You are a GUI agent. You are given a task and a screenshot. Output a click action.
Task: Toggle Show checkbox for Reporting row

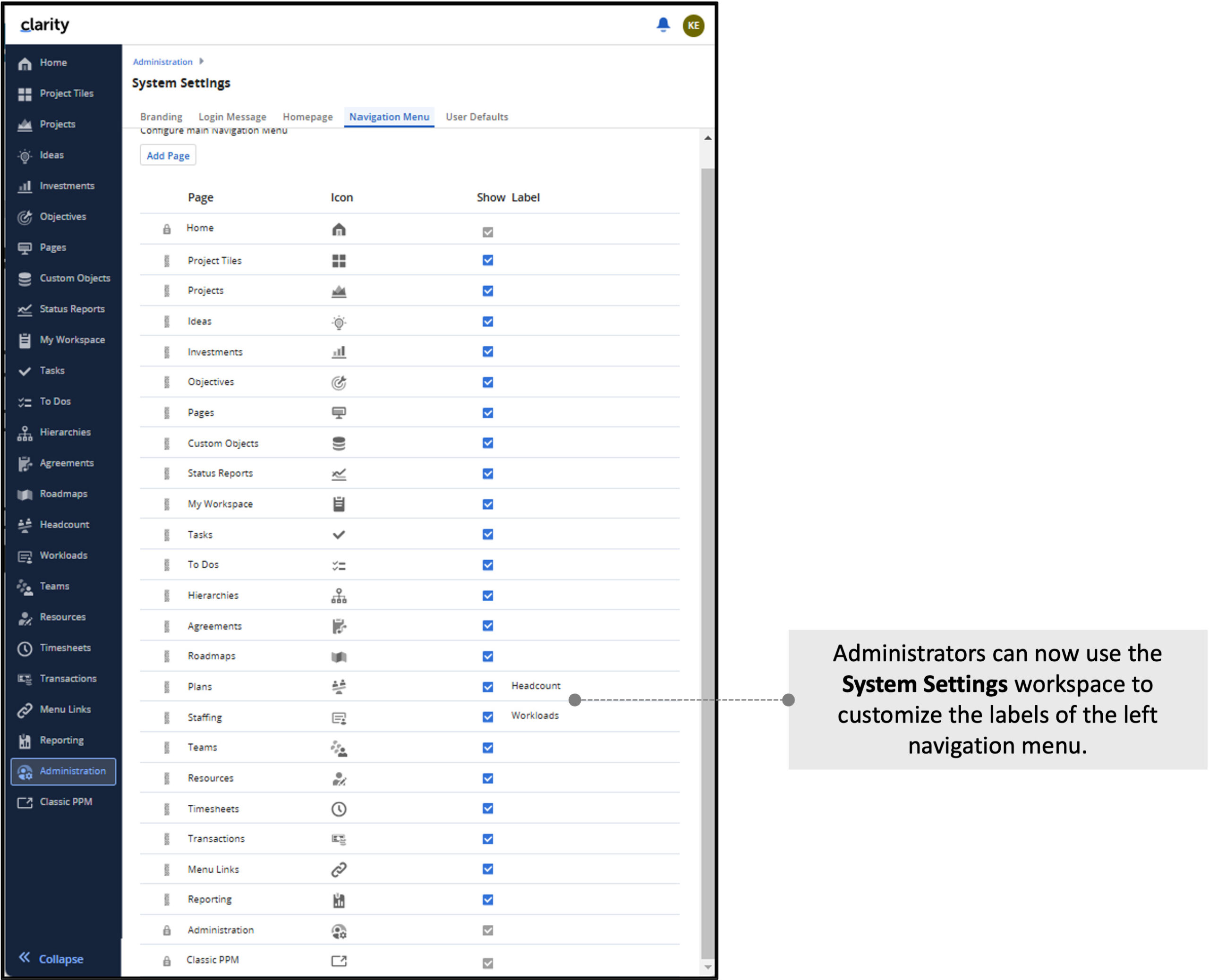pos(488,900)
